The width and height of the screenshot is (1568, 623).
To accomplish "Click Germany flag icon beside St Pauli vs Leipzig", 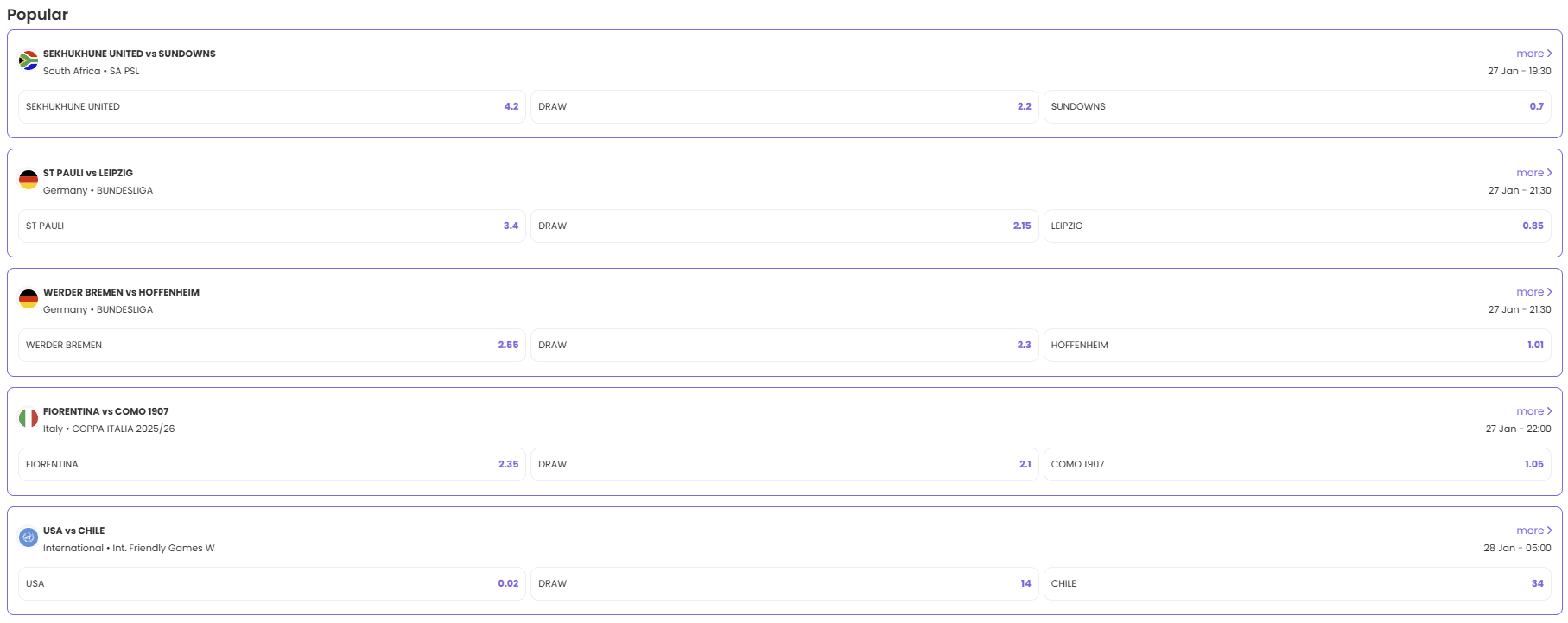I will tap(29, 180).
